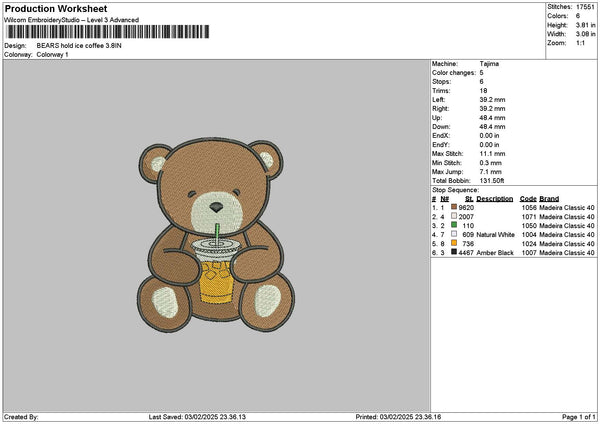
Task: Click the orange 736 thread color swatch
Action: point(455,243)
